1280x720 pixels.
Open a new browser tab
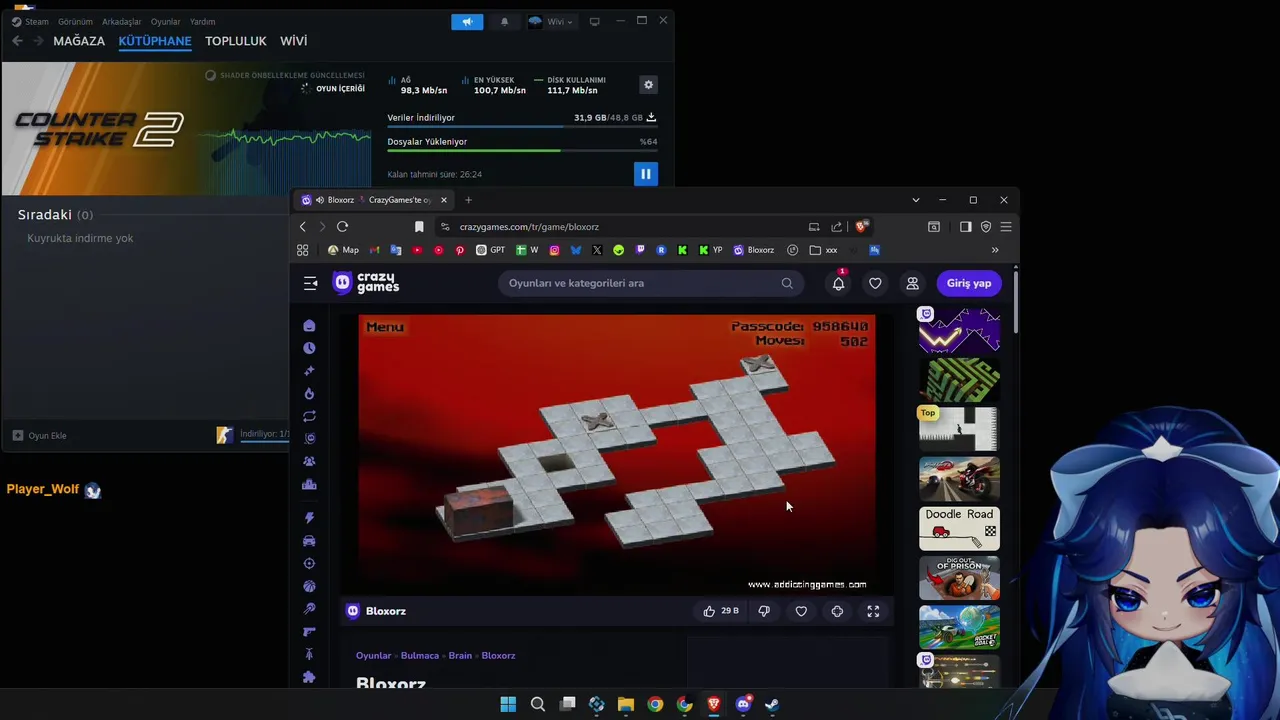(x=468, y=200)
